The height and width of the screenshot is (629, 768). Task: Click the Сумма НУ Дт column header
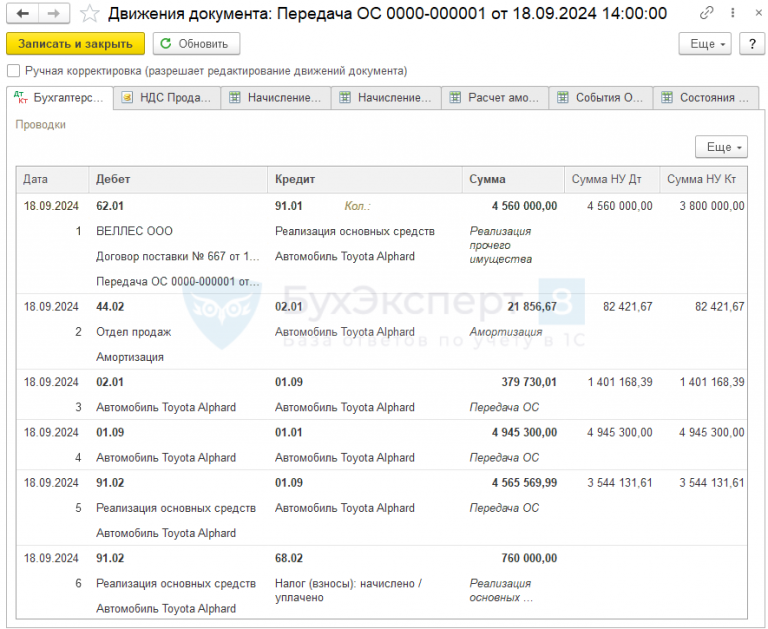pos(612,179)
